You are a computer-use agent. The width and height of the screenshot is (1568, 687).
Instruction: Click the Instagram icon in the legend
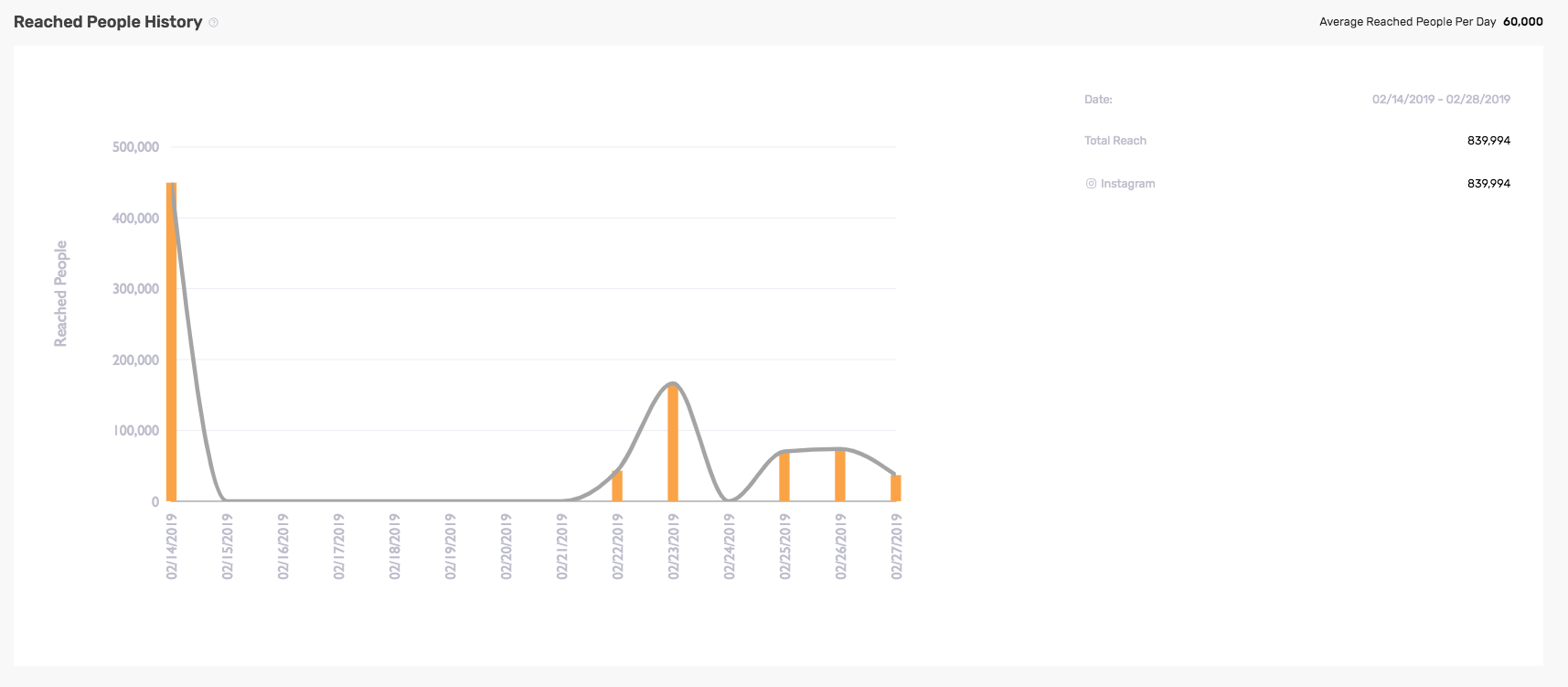pos(1091,184)
